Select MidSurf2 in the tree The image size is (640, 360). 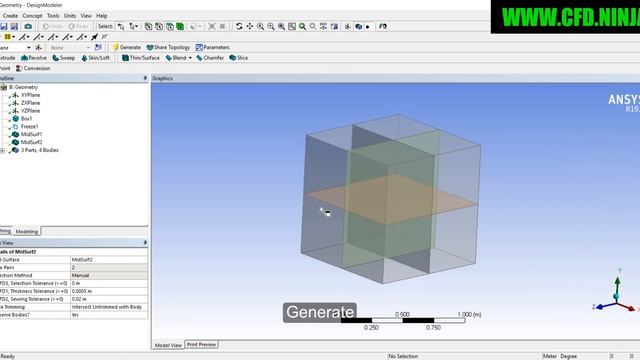pos(31,142)
